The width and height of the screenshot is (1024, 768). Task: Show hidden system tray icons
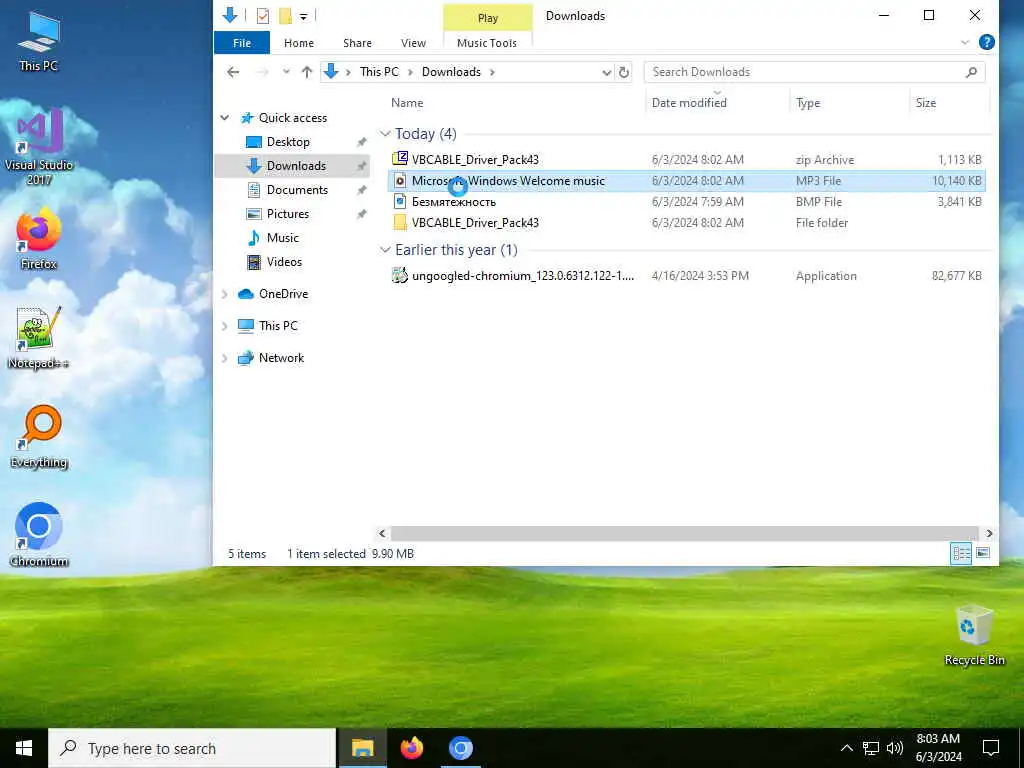click(x=846, y=748)
